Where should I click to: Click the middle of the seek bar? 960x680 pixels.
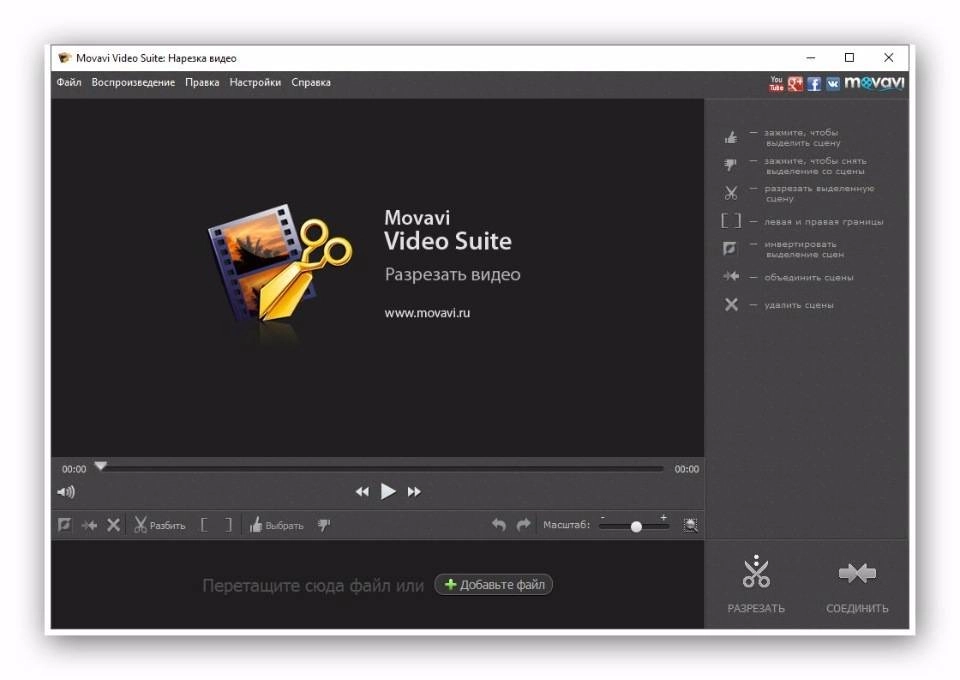point(383,468)
